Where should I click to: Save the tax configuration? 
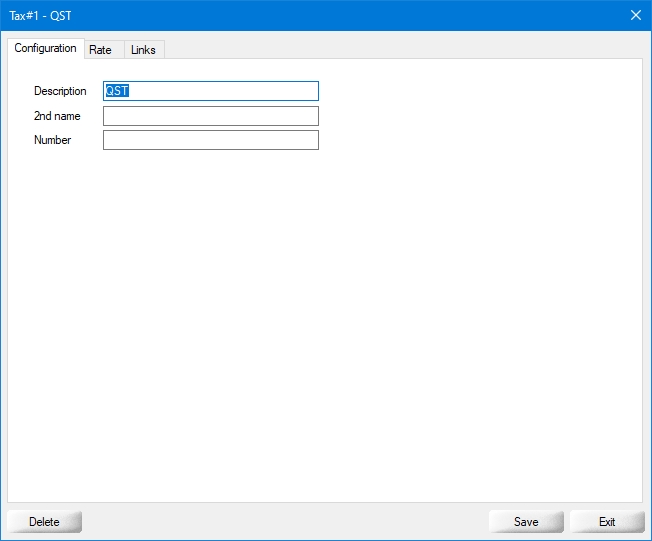[526, 522]
